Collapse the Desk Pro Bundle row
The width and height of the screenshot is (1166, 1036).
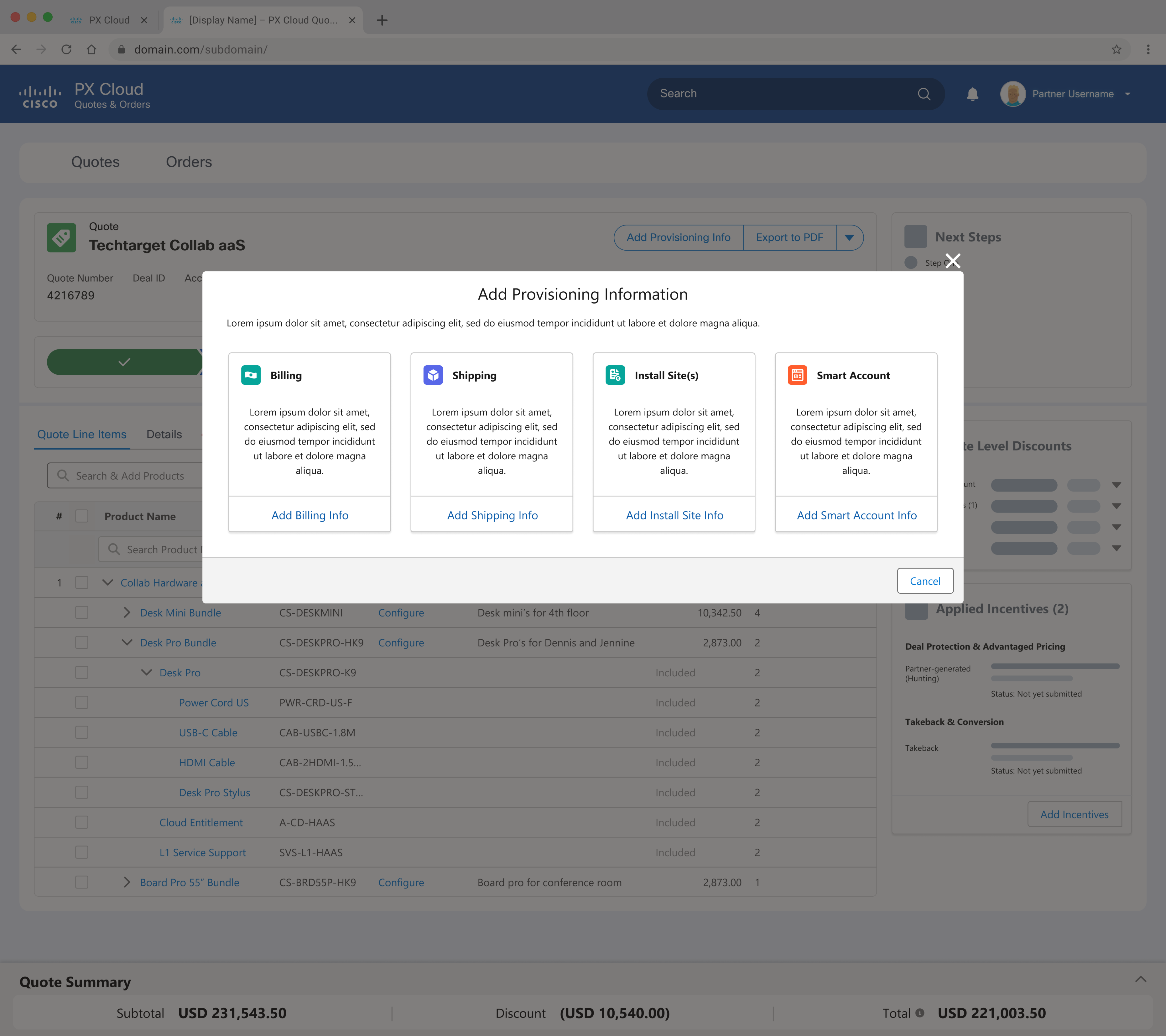coord(127,643)
